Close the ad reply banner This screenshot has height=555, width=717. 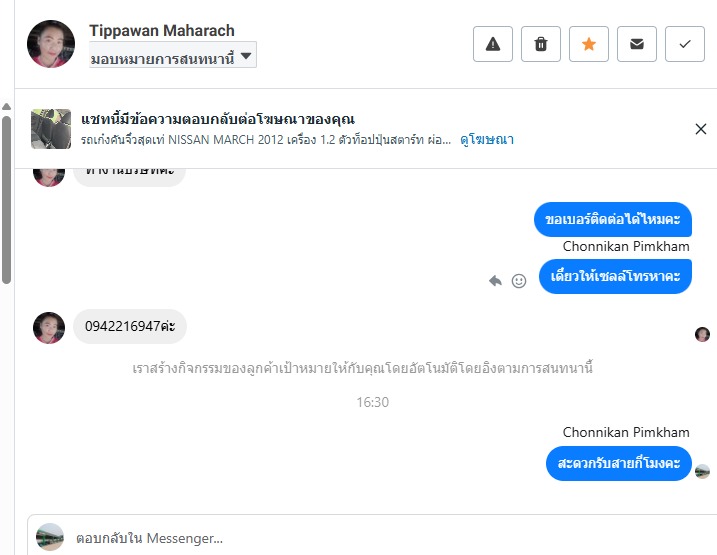[x=701, y=128]
